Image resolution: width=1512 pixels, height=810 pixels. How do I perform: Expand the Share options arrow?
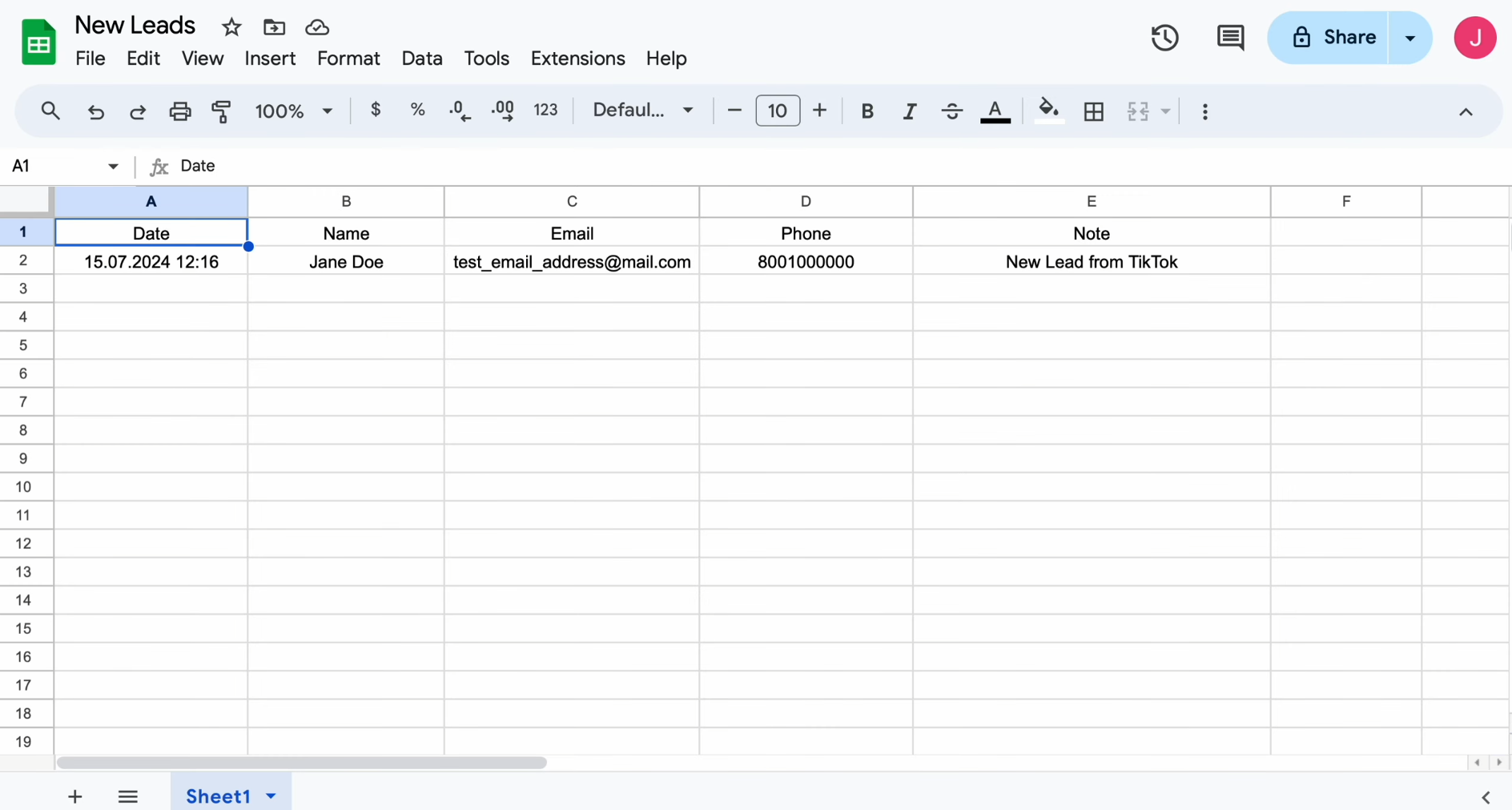coord(1410,38)
